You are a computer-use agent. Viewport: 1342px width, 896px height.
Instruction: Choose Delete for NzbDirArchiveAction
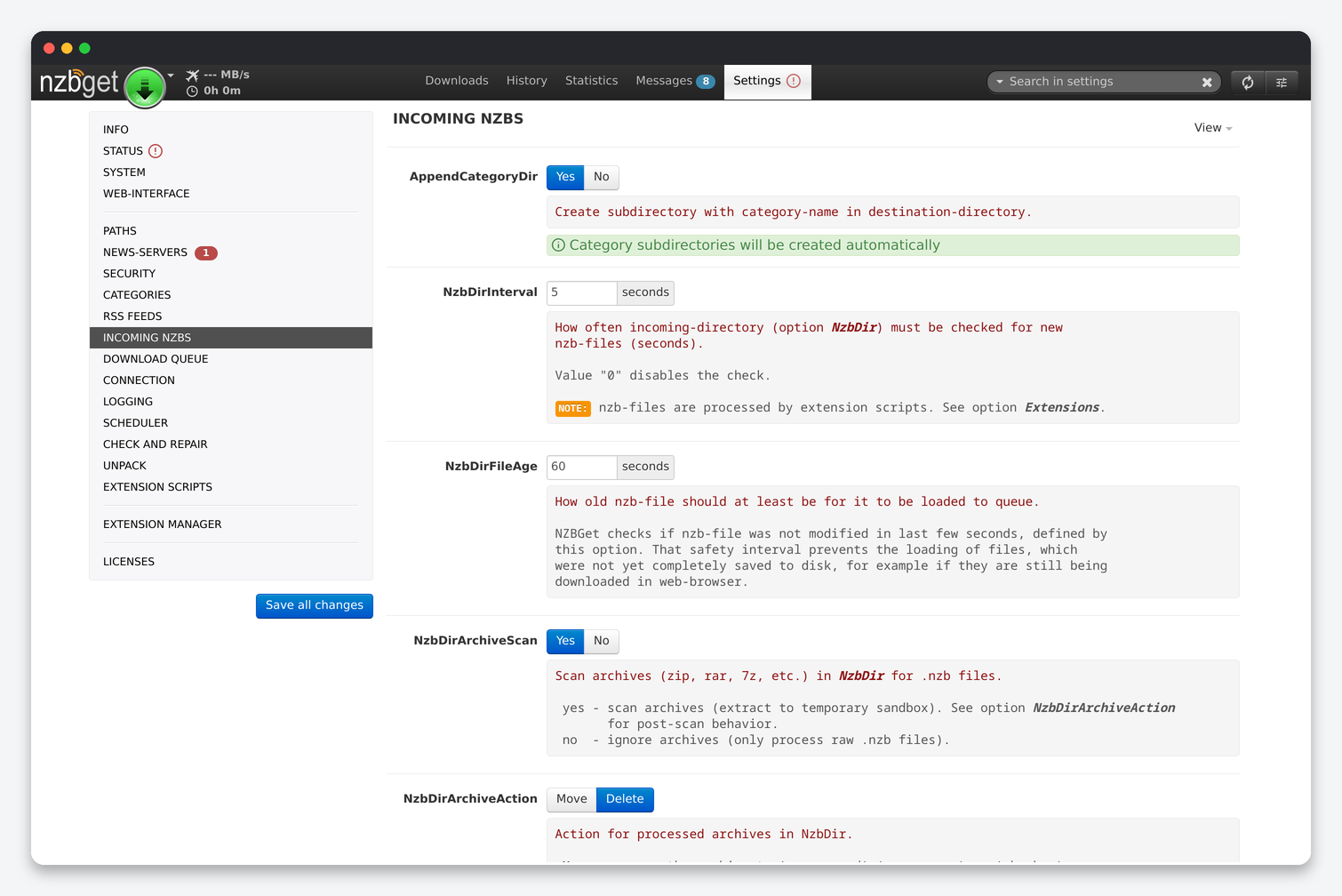(x=625, y=799)
